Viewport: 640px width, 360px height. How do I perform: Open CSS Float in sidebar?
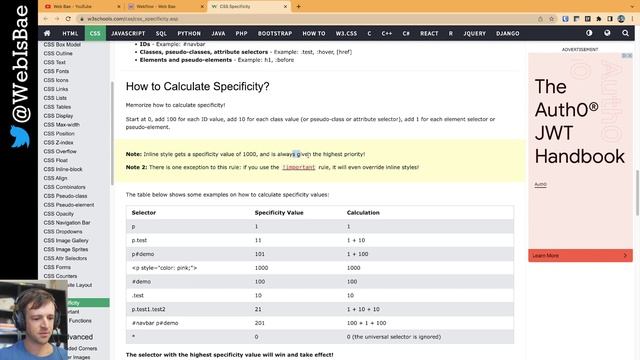[56, 160]
